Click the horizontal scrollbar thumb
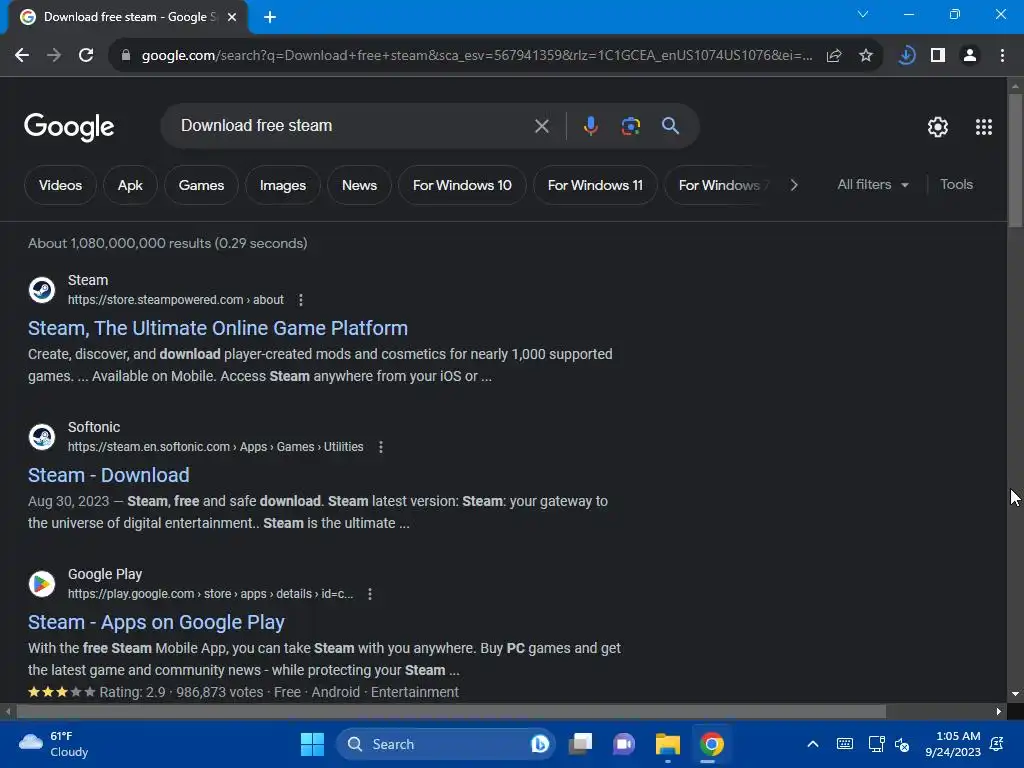 coord(451,711)
